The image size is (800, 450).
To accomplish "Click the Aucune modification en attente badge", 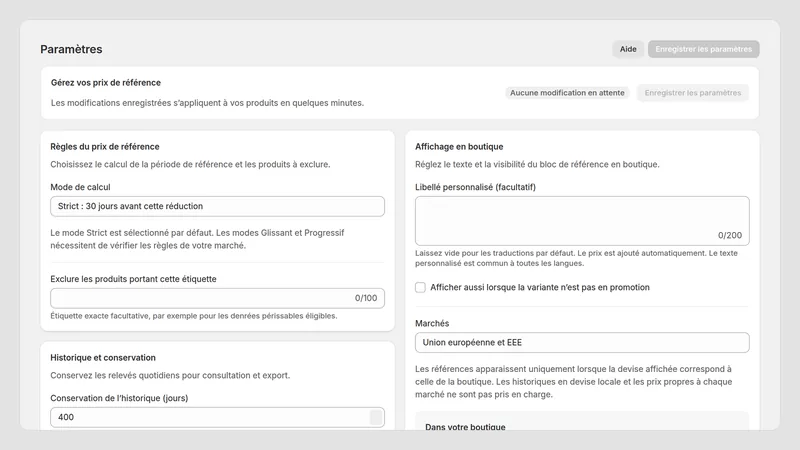I will 567,93.
